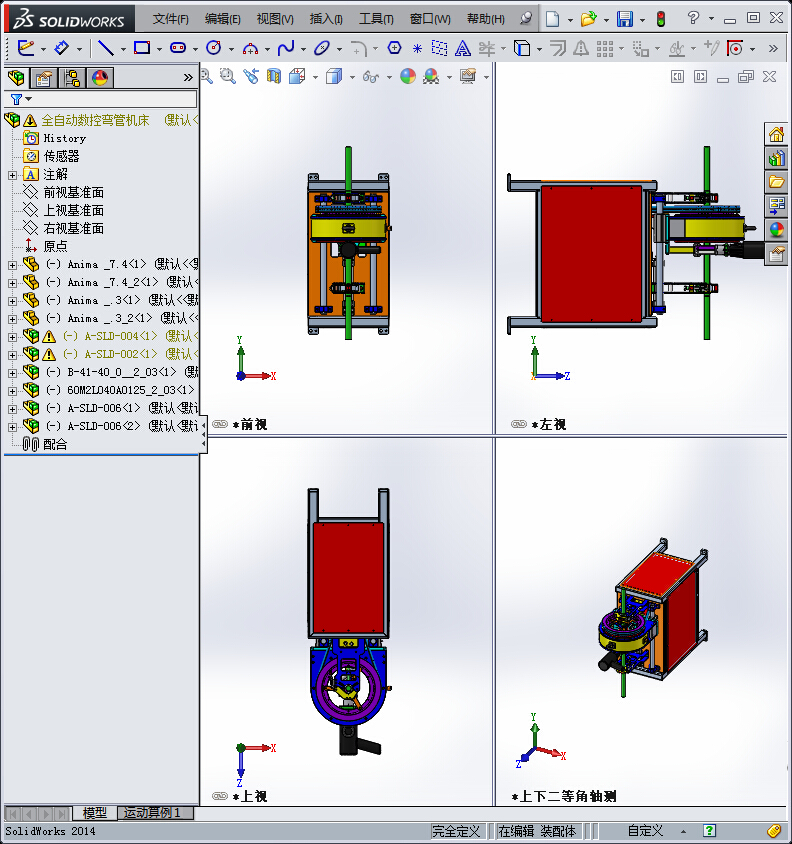
Task: Activate the Tangent Arc tool
Action: [250, 49]
